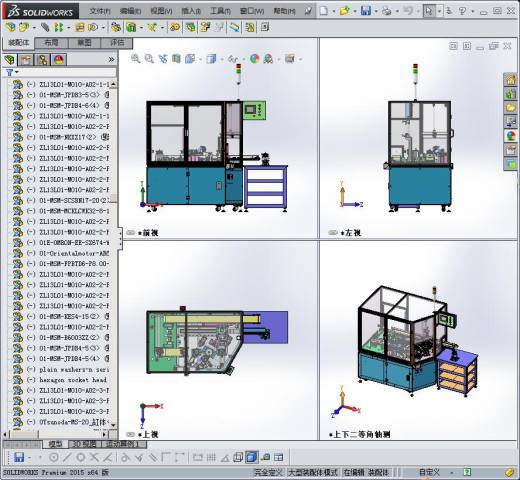Image resolution: width=520 pixels, height=480 pixels.
Task: Open SolidWorks Resources home in task pane
Action: 510,80
